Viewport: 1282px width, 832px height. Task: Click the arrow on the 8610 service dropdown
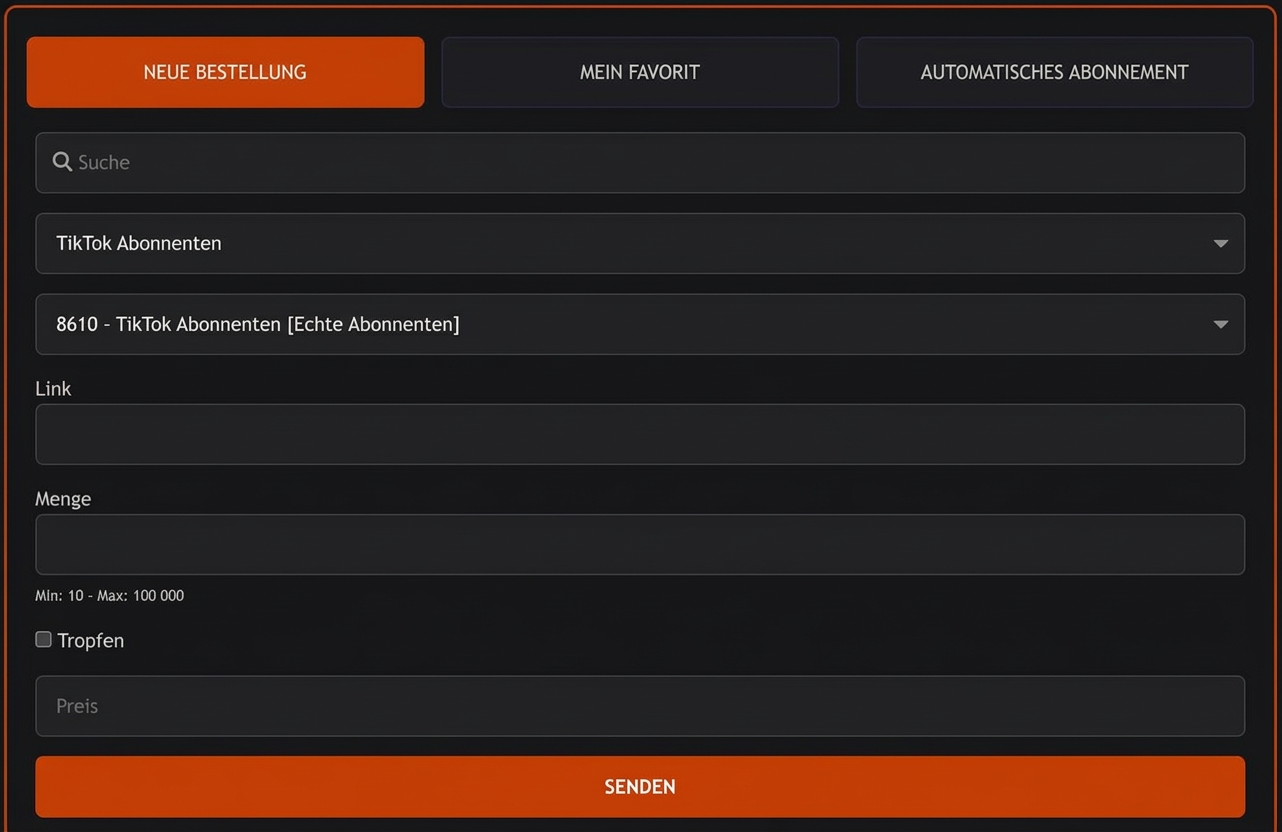pyautogui.click(x=1220, y=324)
